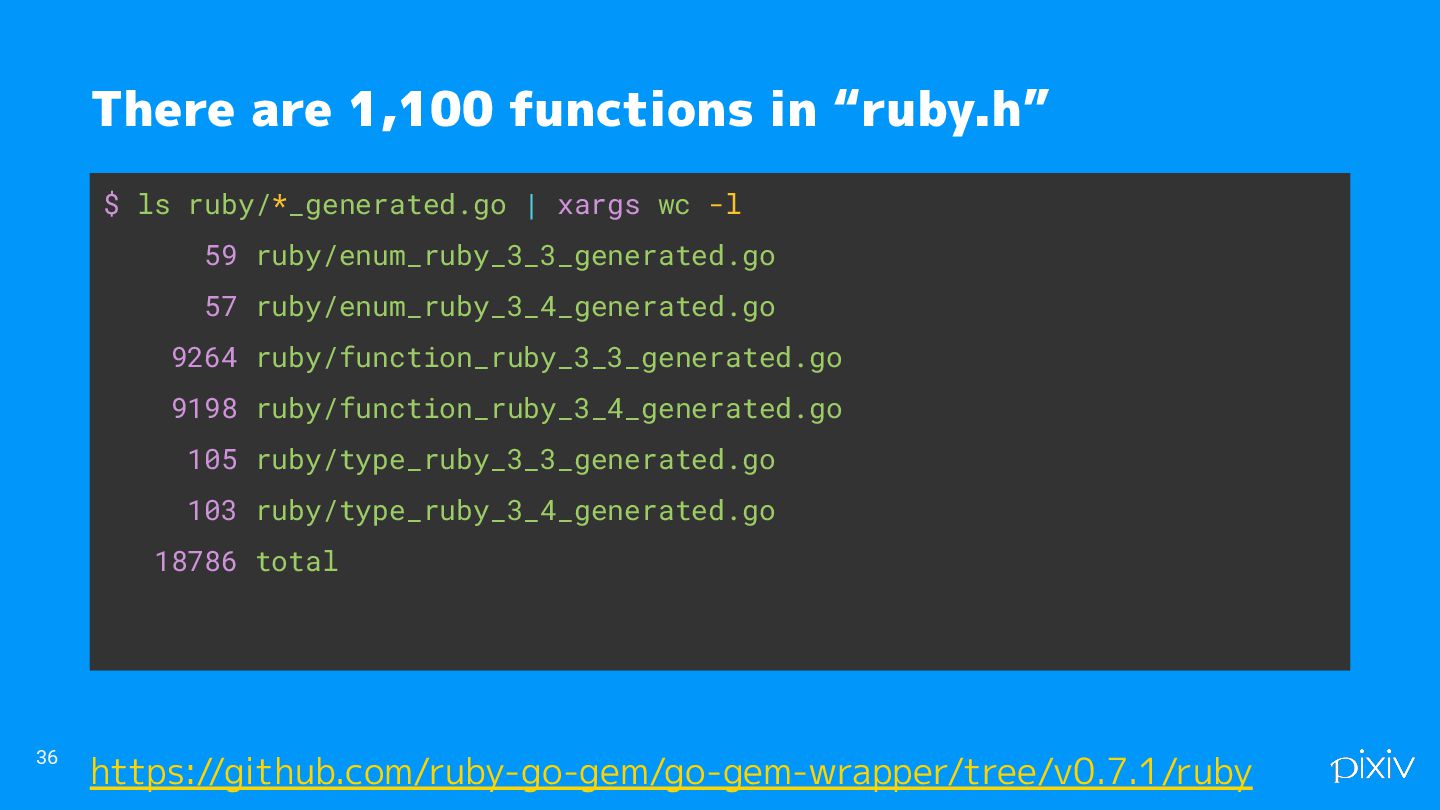Click the total count 18786

point(195,562)
